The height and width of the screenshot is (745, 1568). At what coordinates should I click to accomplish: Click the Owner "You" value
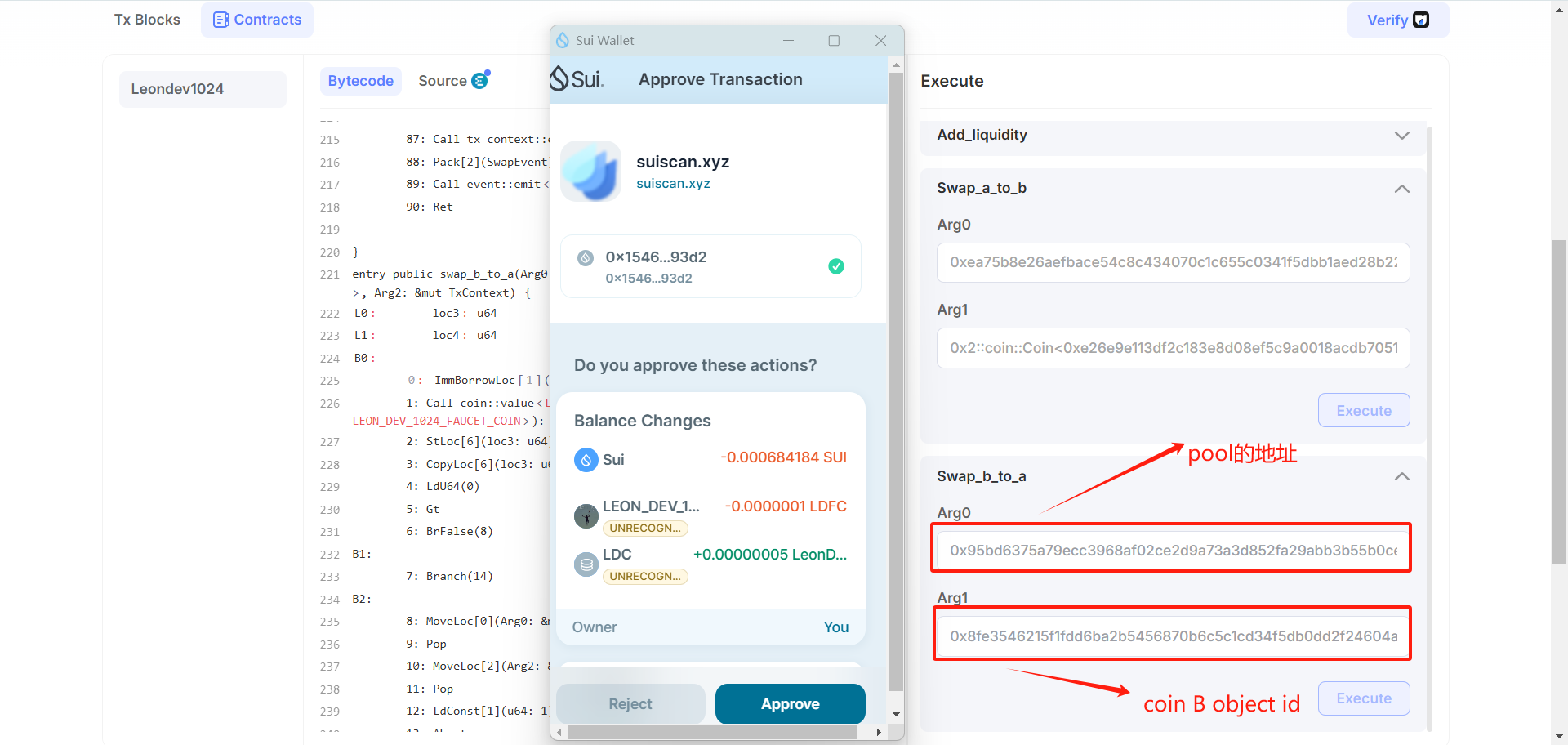(x=836, y=627)
